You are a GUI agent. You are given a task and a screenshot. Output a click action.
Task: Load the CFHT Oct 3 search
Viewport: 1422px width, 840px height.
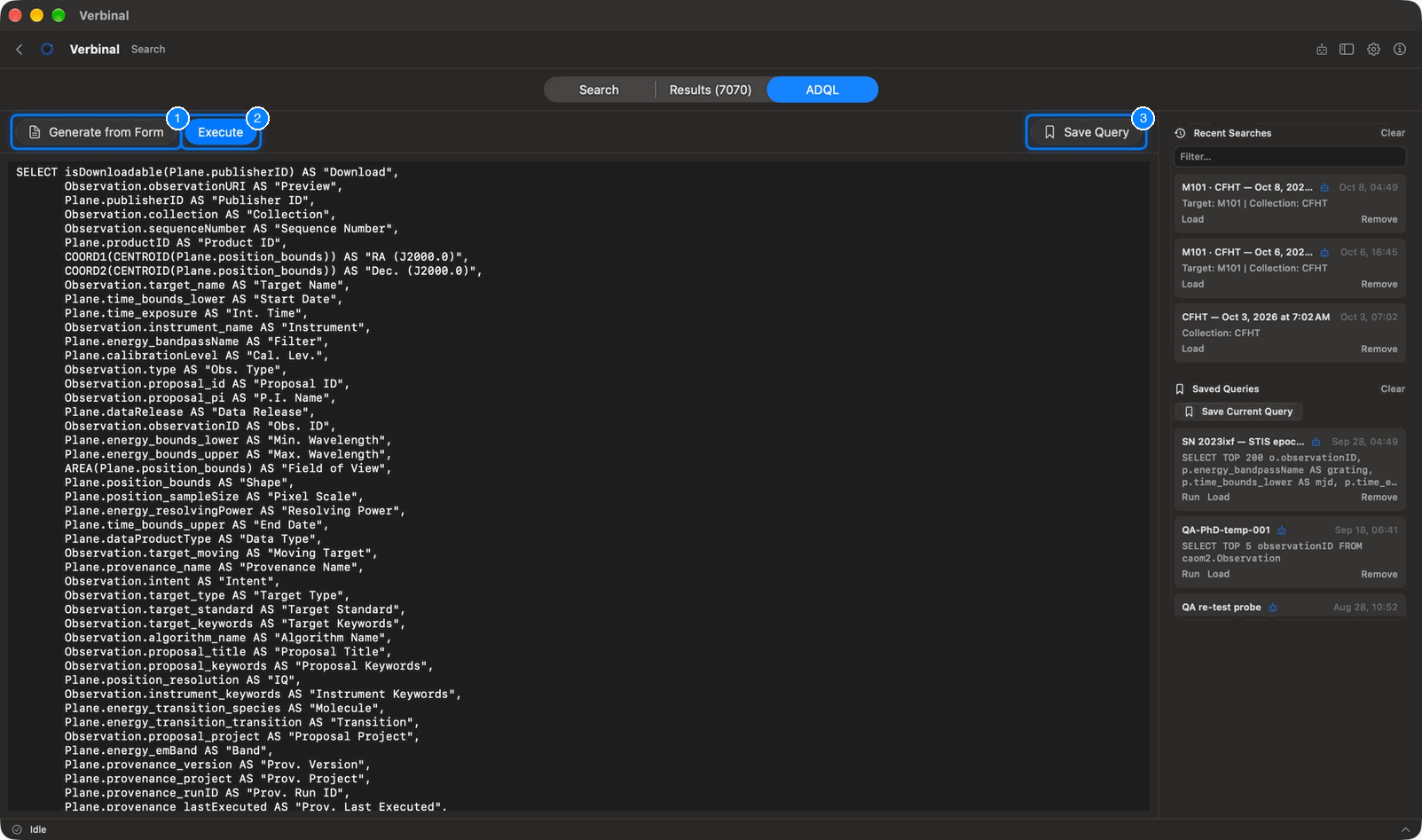click(1192, 349)
